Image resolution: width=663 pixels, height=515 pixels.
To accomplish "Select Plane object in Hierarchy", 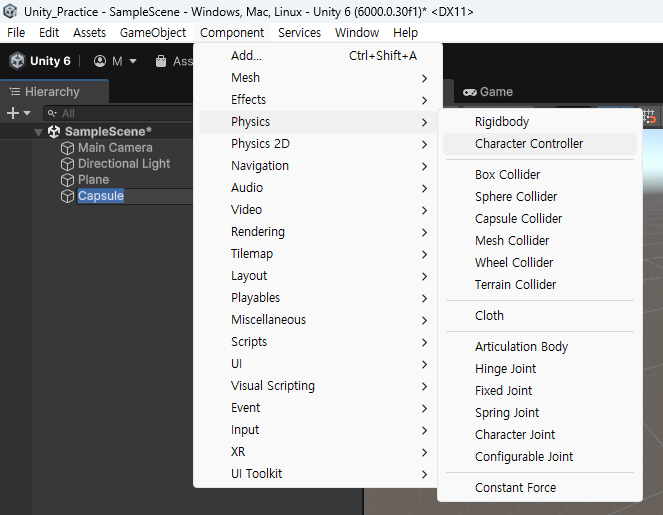I will click(93, 180).
